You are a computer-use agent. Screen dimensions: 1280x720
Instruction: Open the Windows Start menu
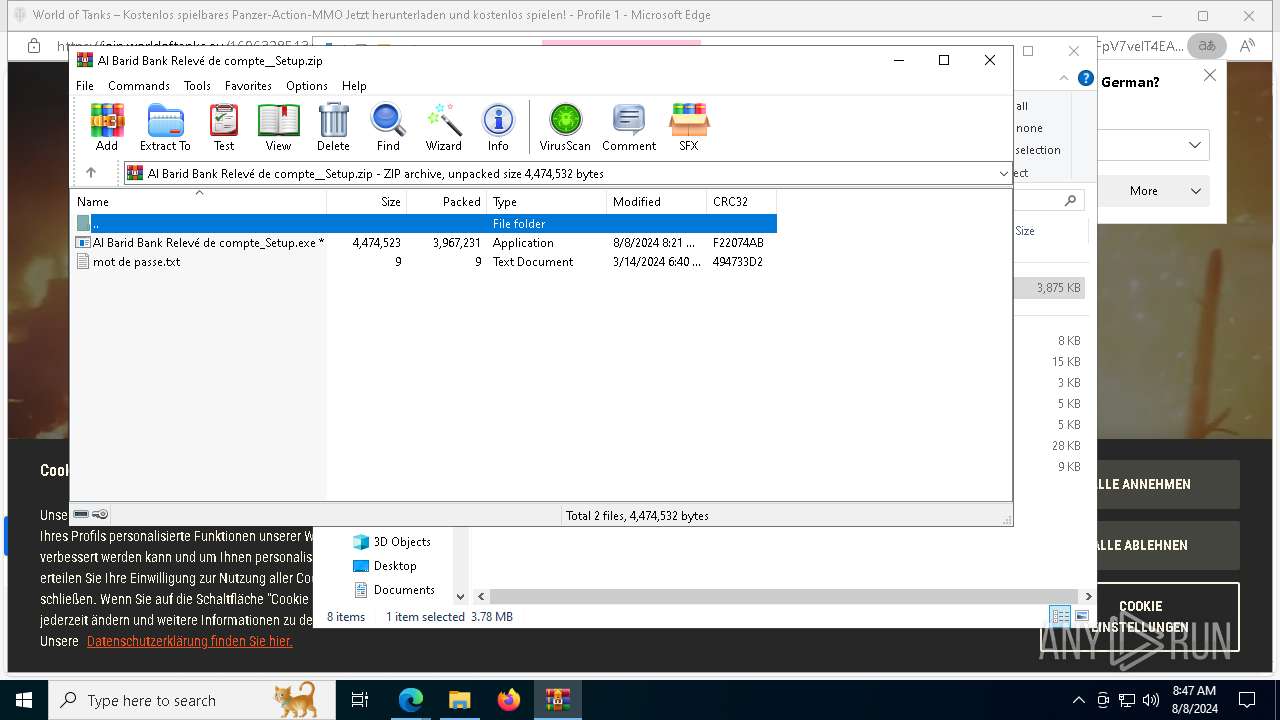click(x=23, y=700)
